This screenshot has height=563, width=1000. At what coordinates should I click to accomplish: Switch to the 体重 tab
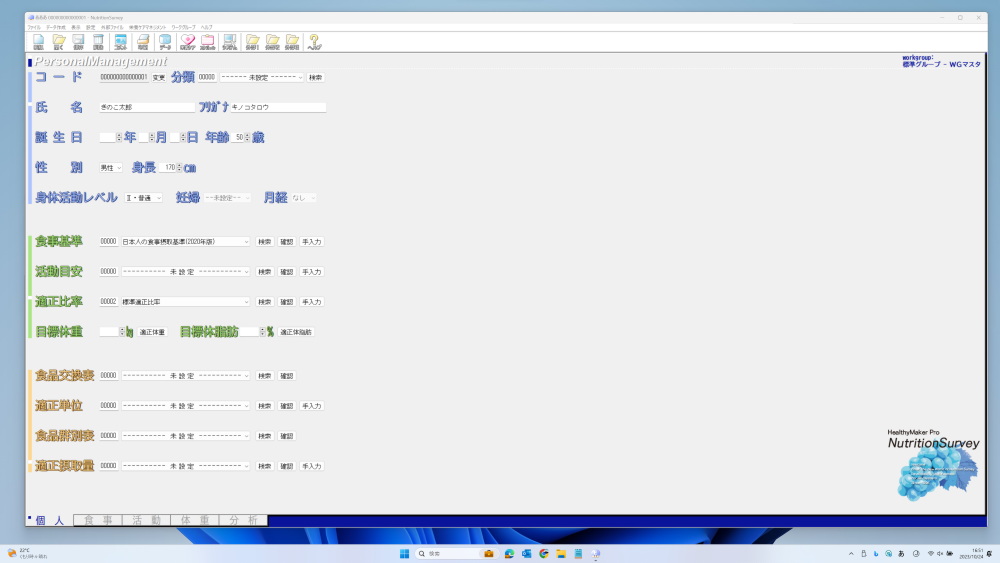(x=195, y=520)
